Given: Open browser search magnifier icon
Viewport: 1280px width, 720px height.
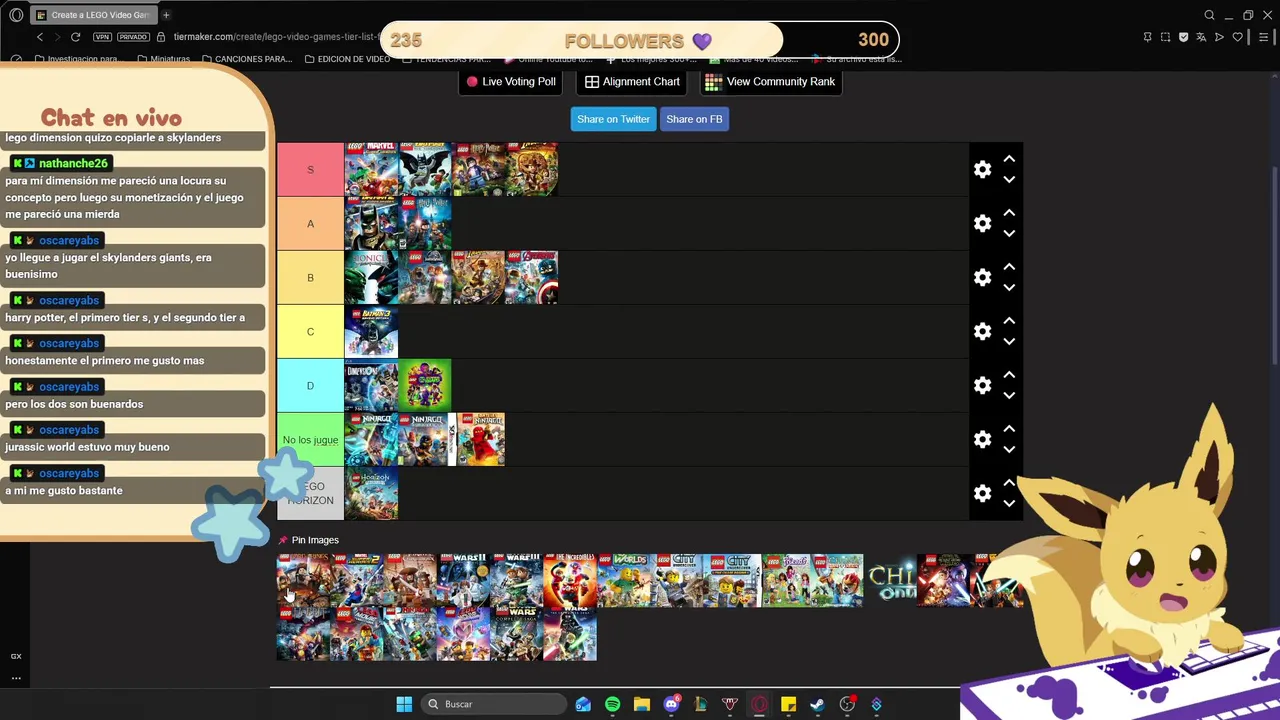Looking at the screenshot, I should 1209,15.
